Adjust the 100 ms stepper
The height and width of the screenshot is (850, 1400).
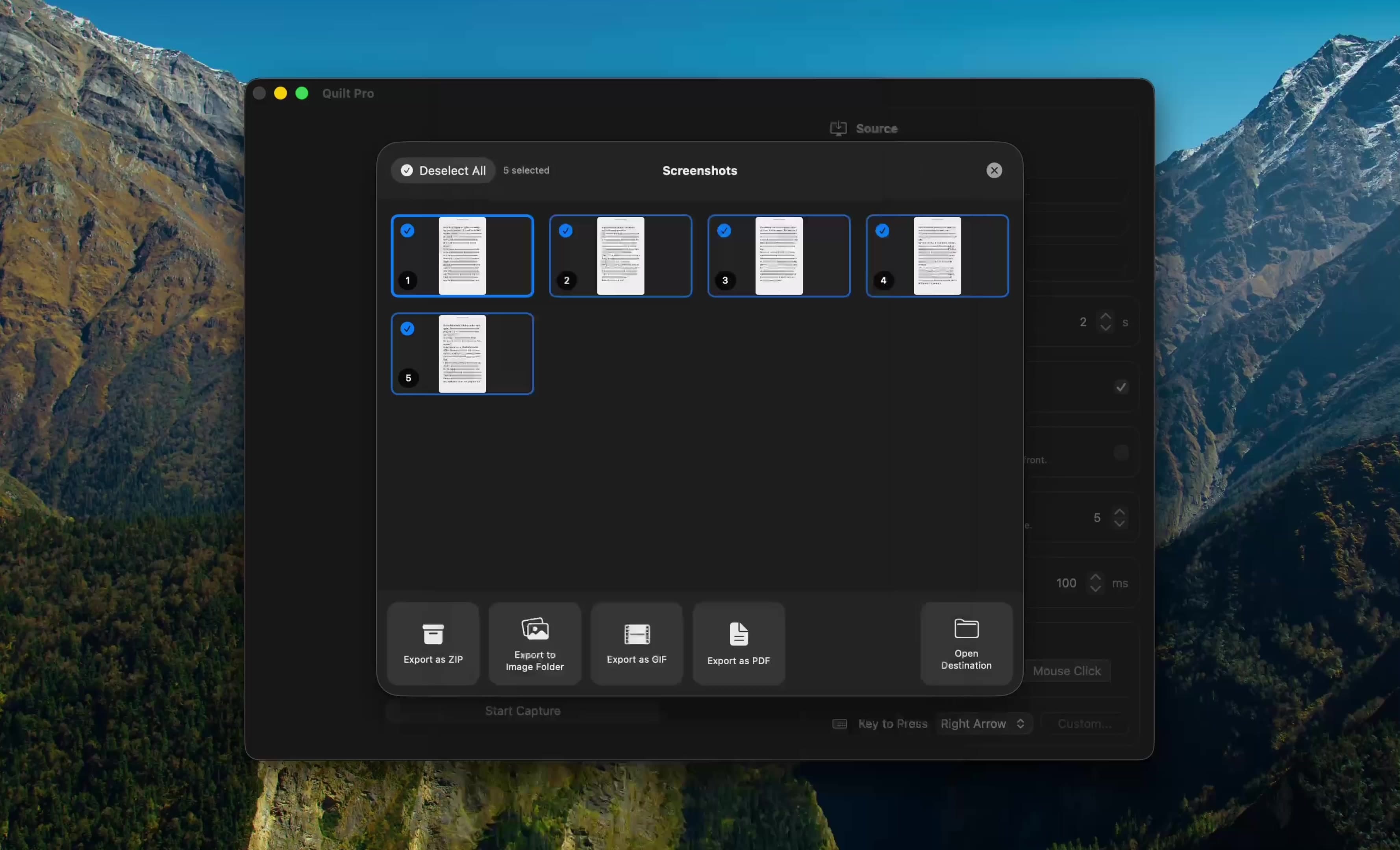(x=1095, y=583)
